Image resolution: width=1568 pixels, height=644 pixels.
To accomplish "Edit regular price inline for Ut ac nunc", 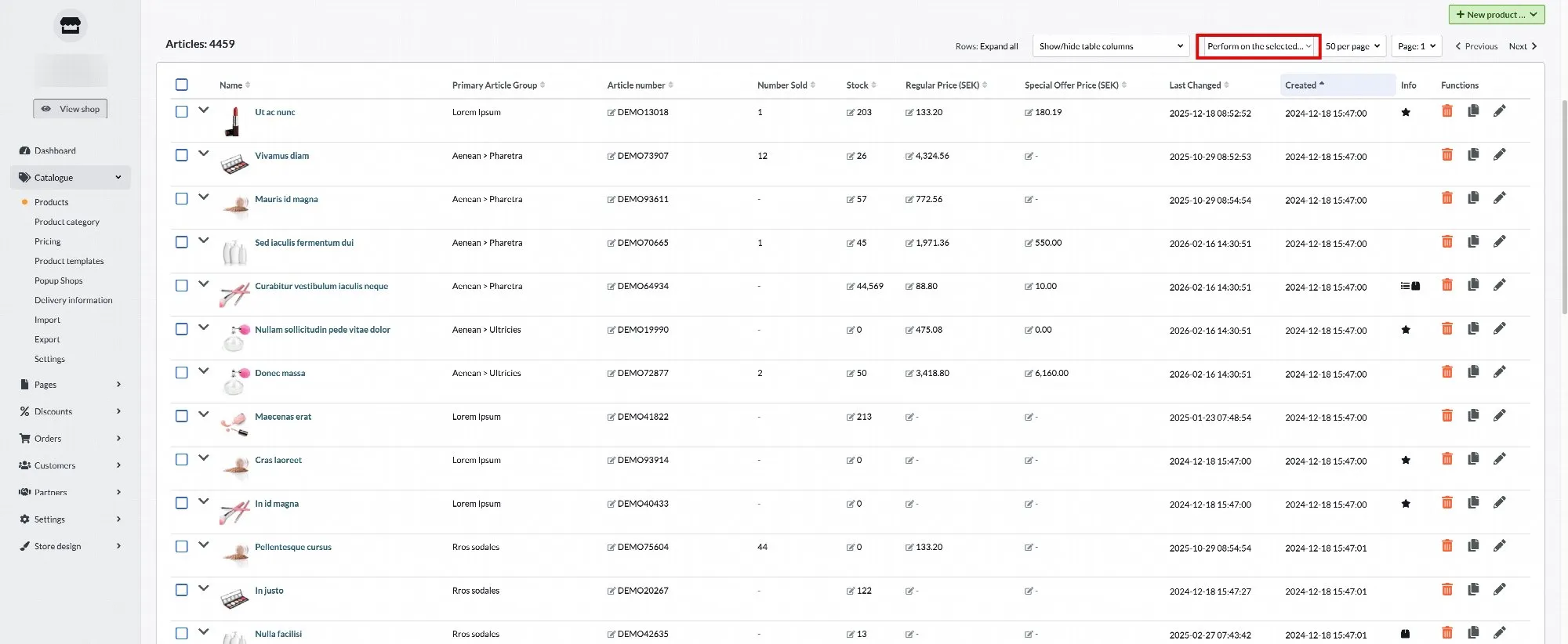I will [x=909, y=113].
